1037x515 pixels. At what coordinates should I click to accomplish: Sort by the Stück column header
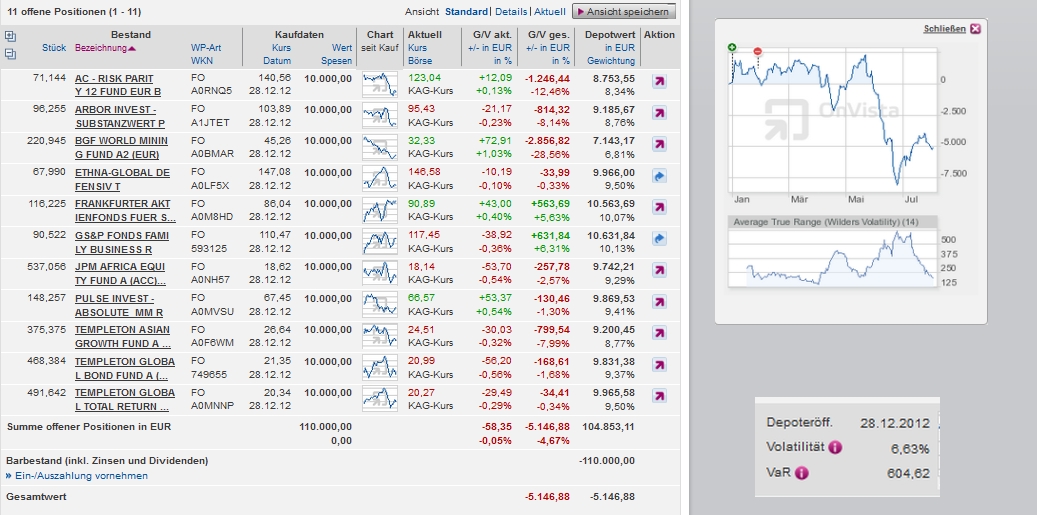pyautogui.click(x=54, y=48)
